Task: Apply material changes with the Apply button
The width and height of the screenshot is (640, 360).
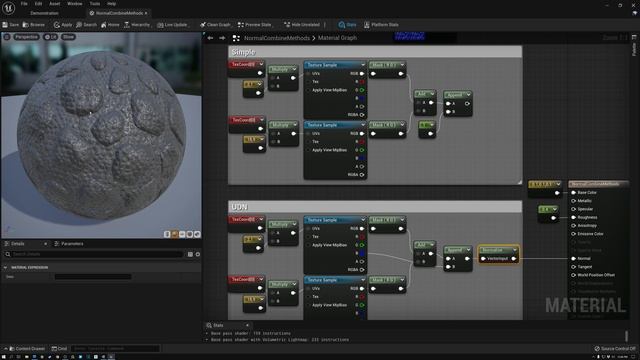Action: (x=63, y=25)
